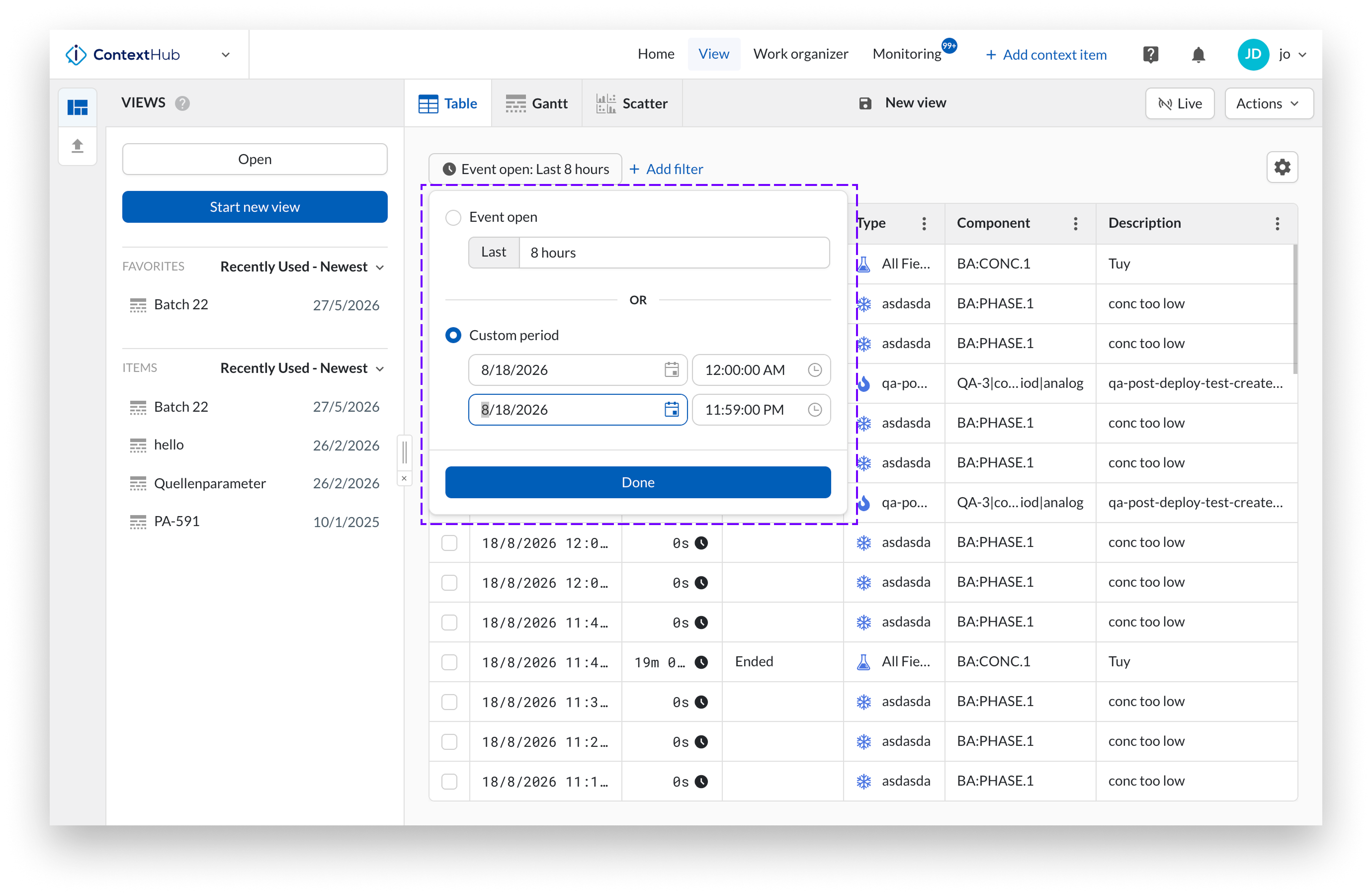
Task: Open the Actions dropdown
Action: (1268, 104)
